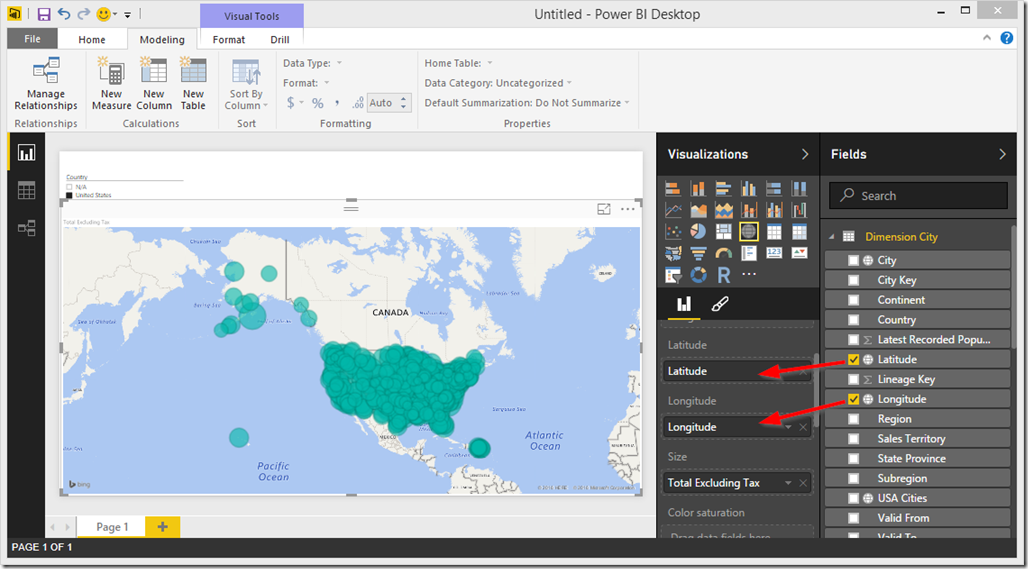Select the Gauge visualization

click(x=723, y=253)
